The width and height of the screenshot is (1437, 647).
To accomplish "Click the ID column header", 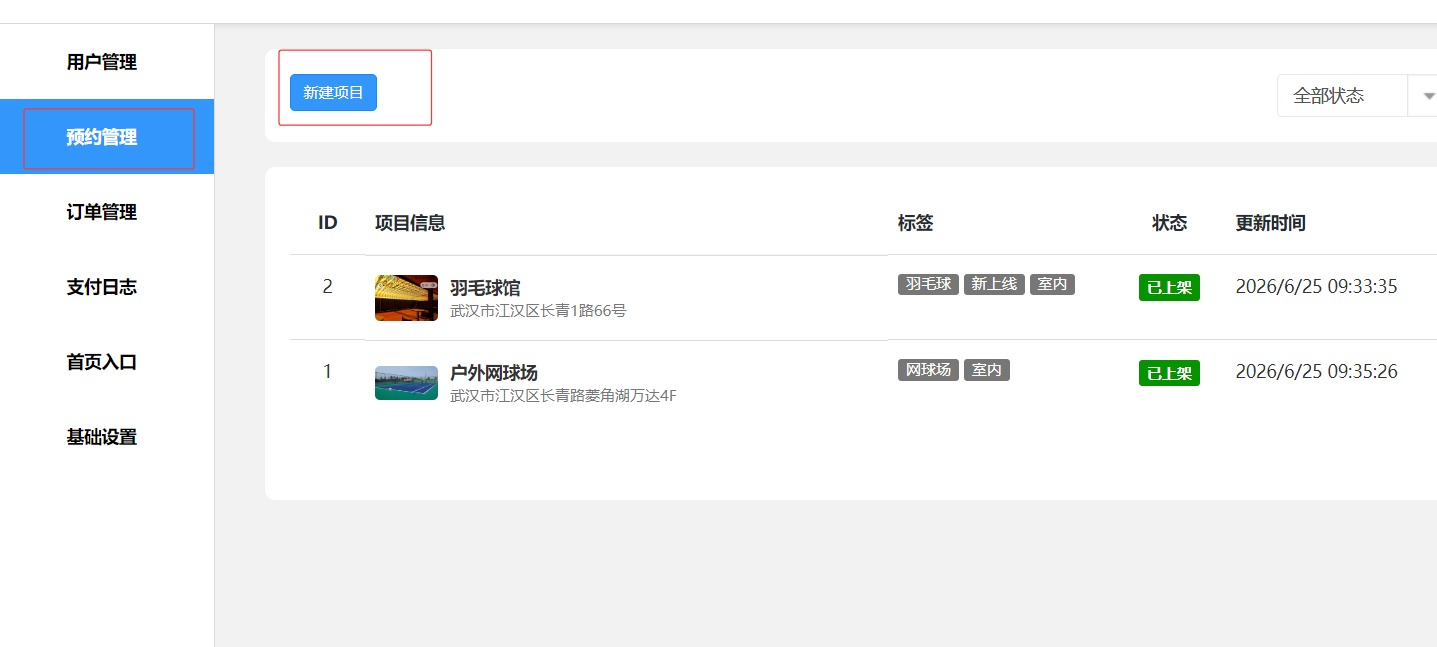I will coord(327,223).
